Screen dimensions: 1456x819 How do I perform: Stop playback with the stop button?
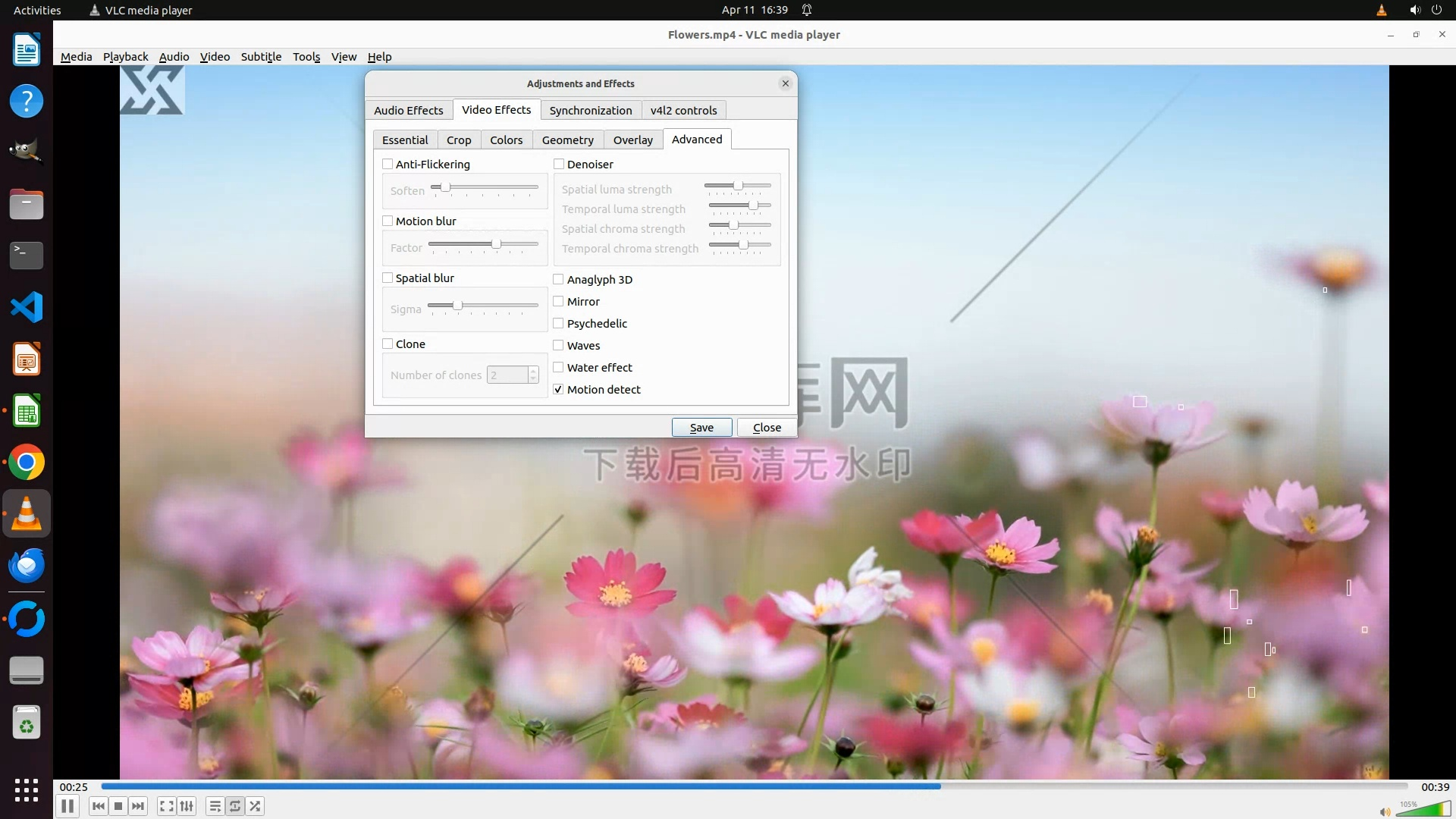(118, 806)
